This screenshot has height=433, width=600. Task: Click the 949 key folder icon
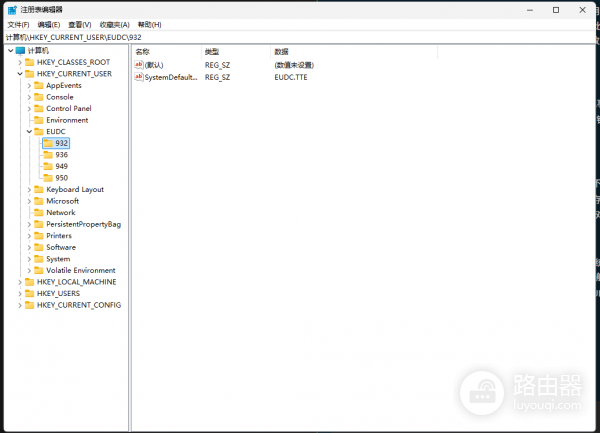click(48, 166)
